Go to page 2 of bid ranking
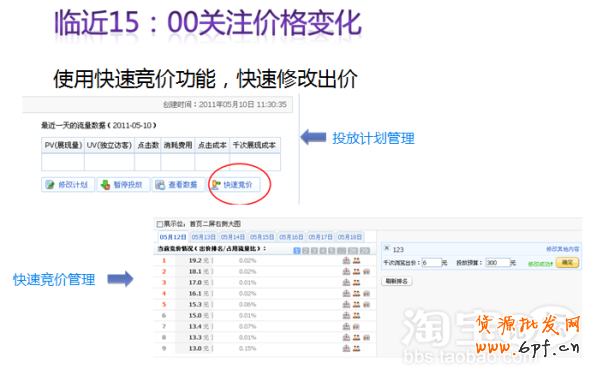The image size is (590, 369). 306,251
